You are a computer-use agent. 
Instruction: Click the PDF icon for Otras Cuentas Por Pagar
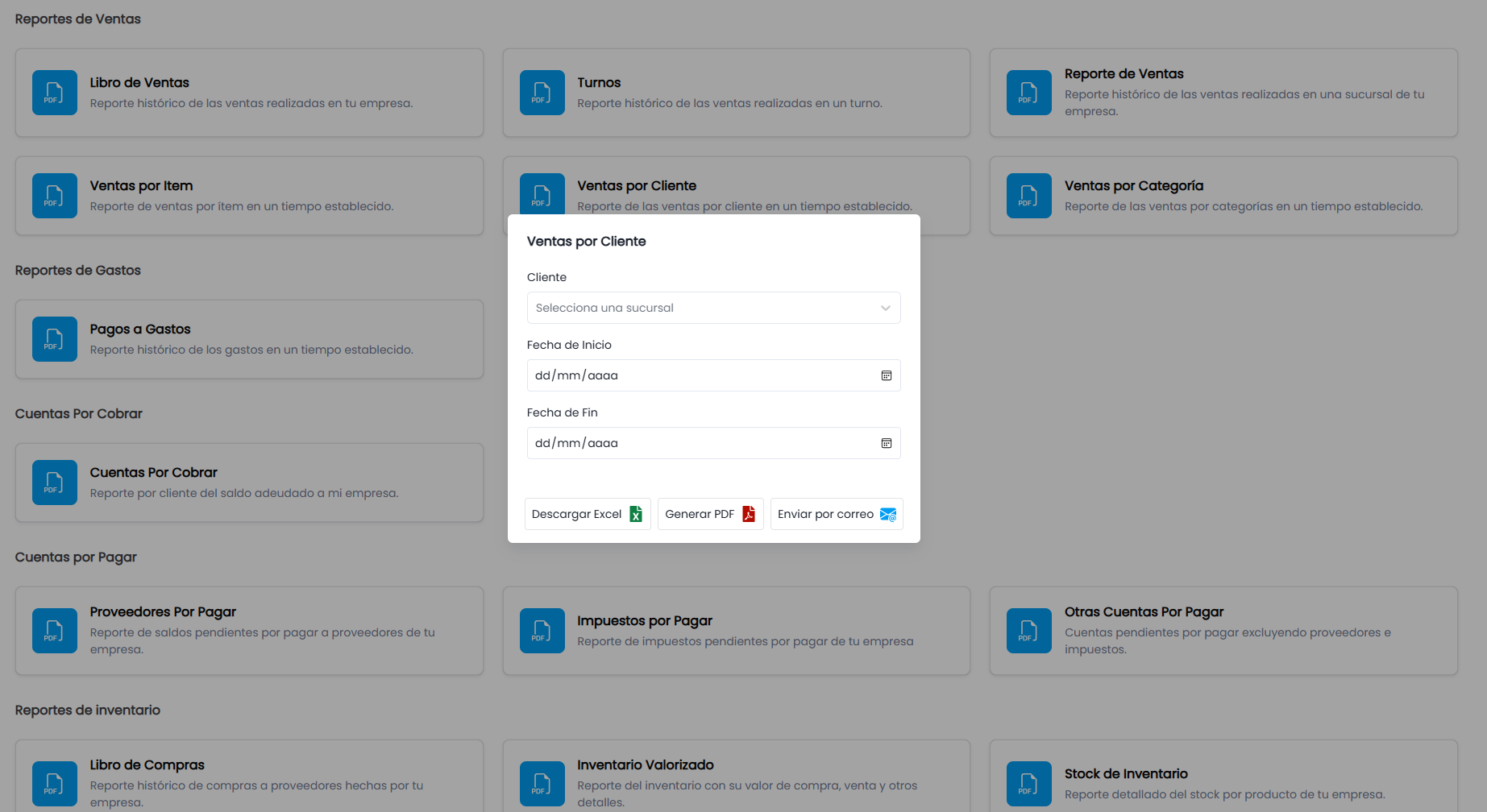pos(1029,631)
